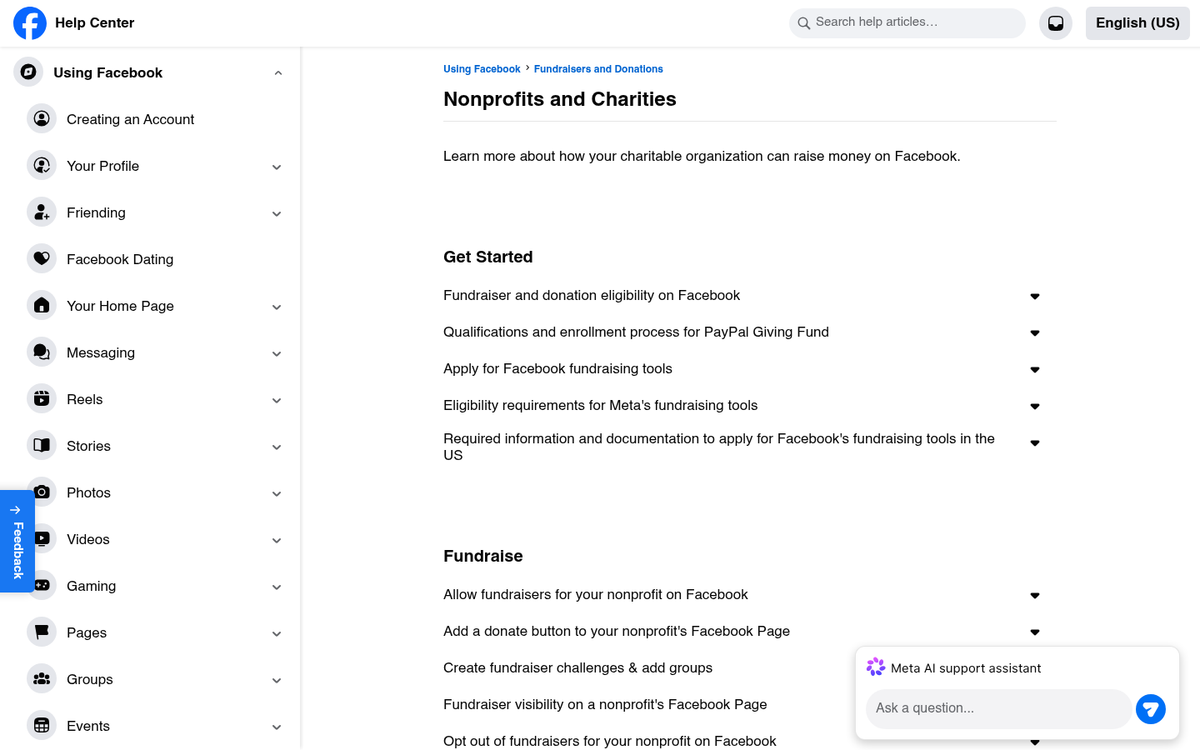Screen dimensions: 1200x750
Task: Click the Meta AI assistant sparkle icon
Action: [x=876, y=666]
